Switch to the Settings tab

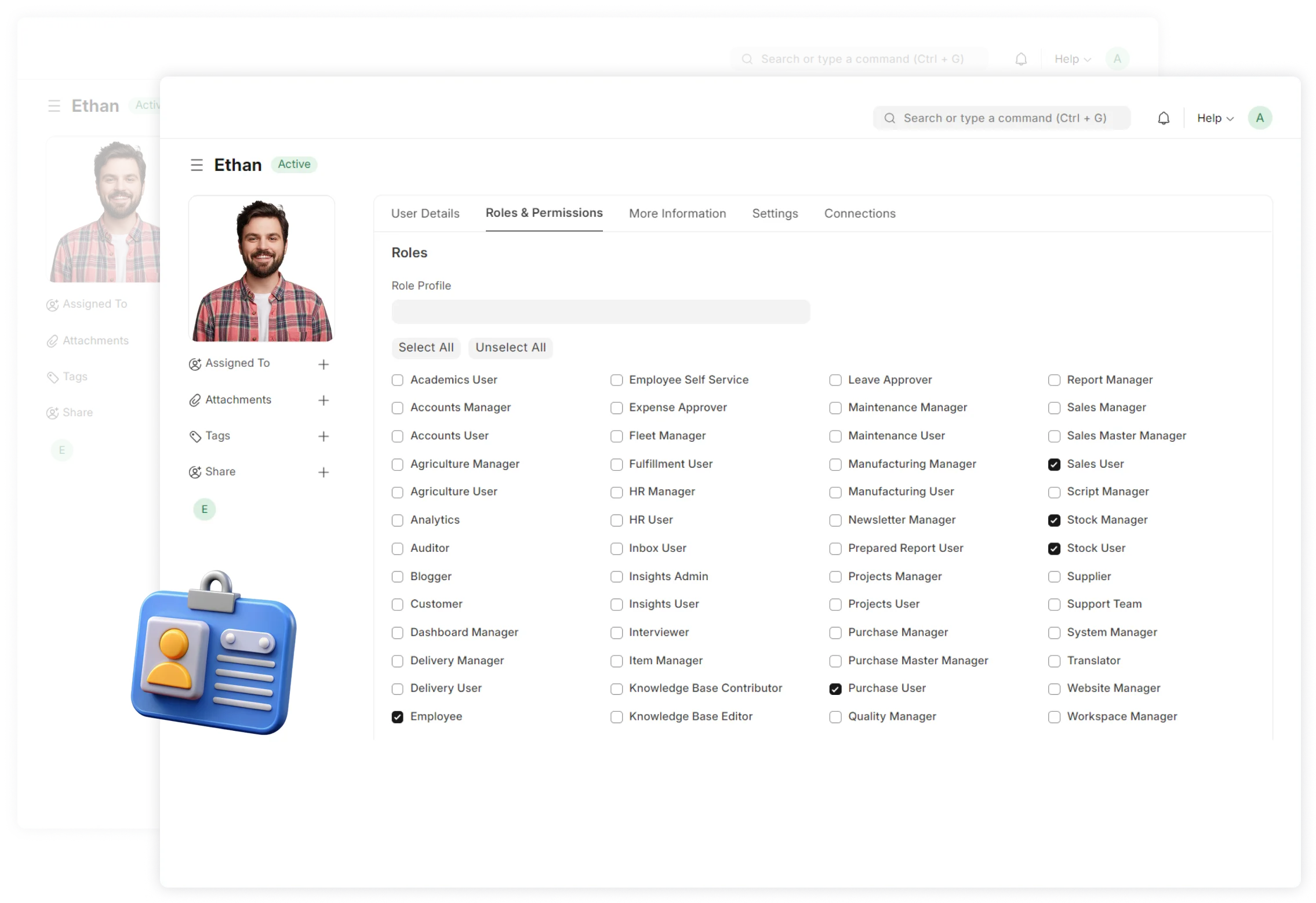775,213
